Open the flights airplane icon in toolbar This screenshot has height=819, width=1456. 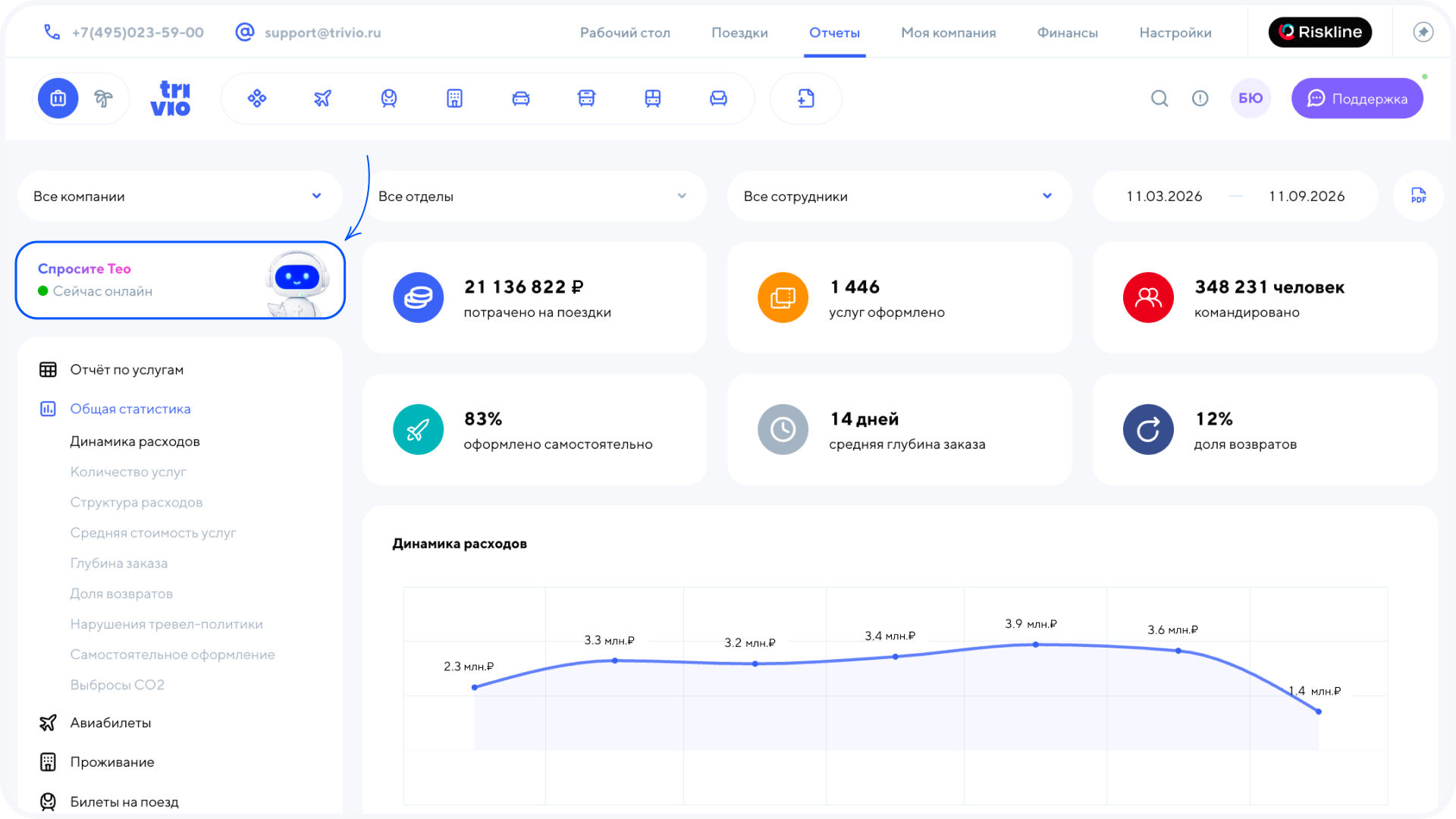point(323,99)
